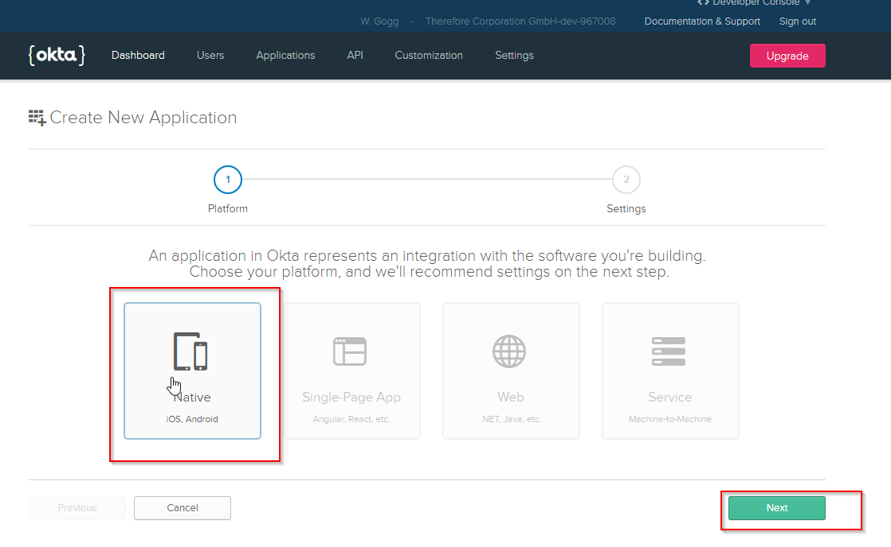
Task: Open the Settings navigation menu
Action: point(514,56)
